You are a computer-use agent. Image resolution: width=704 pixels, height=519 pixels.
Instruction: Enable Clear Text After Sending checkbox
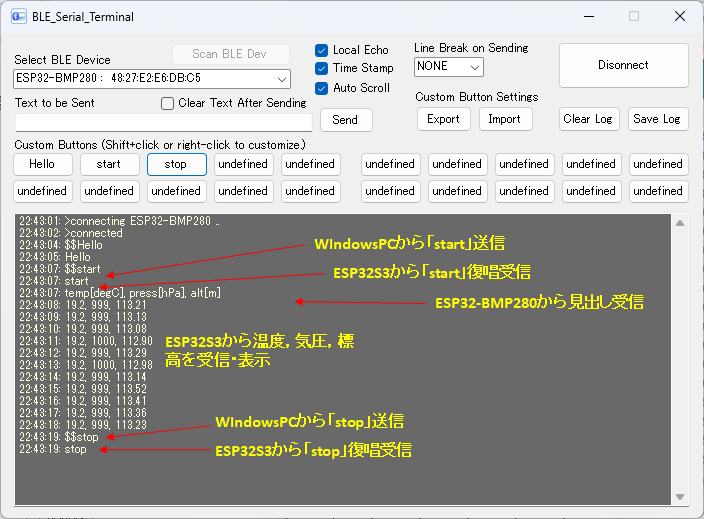(x=168, y=103)
